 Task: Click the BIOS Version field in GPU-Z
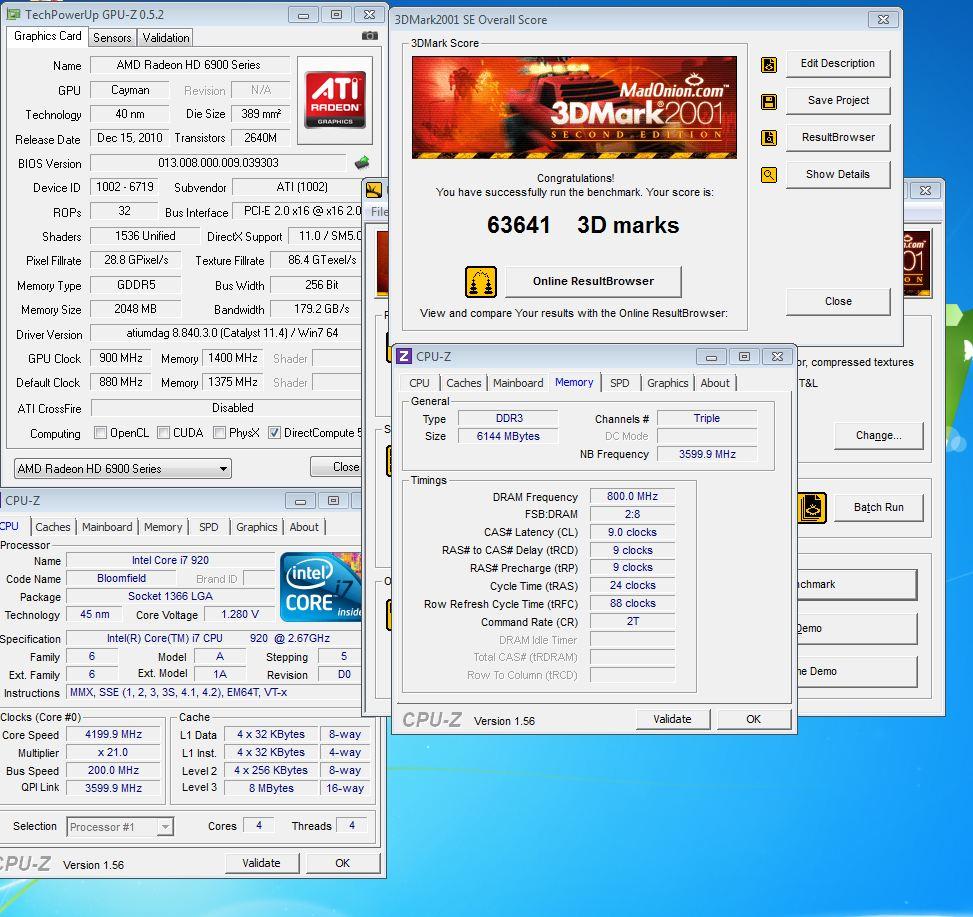click(x=218, y=163)
